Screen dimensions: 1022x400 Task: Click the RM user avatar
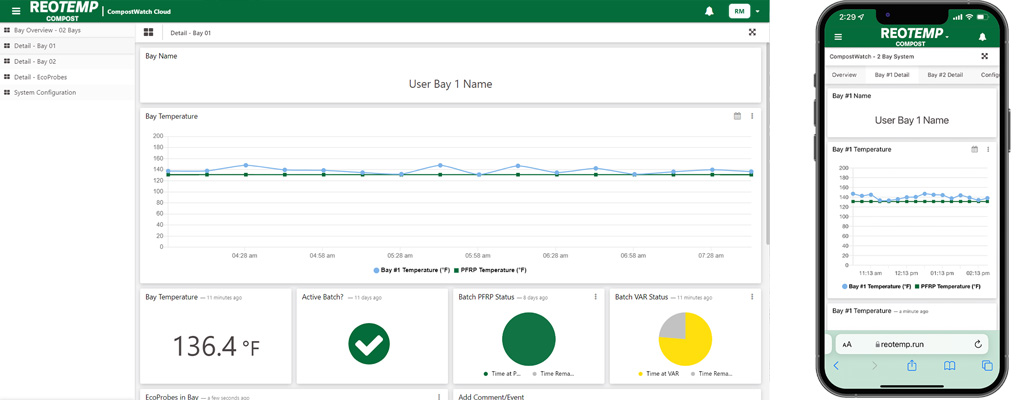pyautogui.click(x=739, y=11)
